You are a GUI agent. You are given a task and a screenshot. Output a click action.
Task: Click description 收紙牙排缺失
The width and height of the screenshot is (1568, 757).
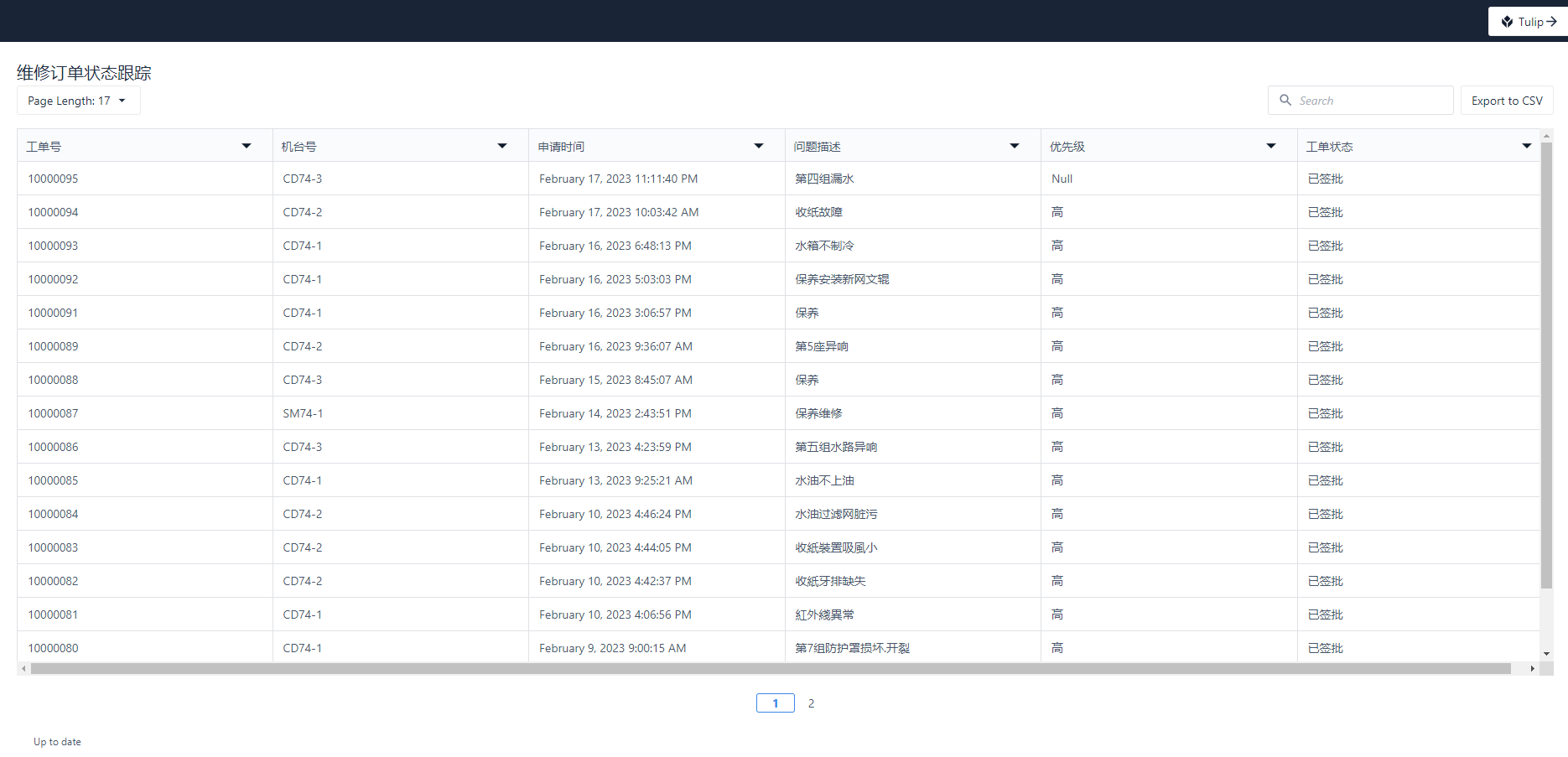pos(830,581)
